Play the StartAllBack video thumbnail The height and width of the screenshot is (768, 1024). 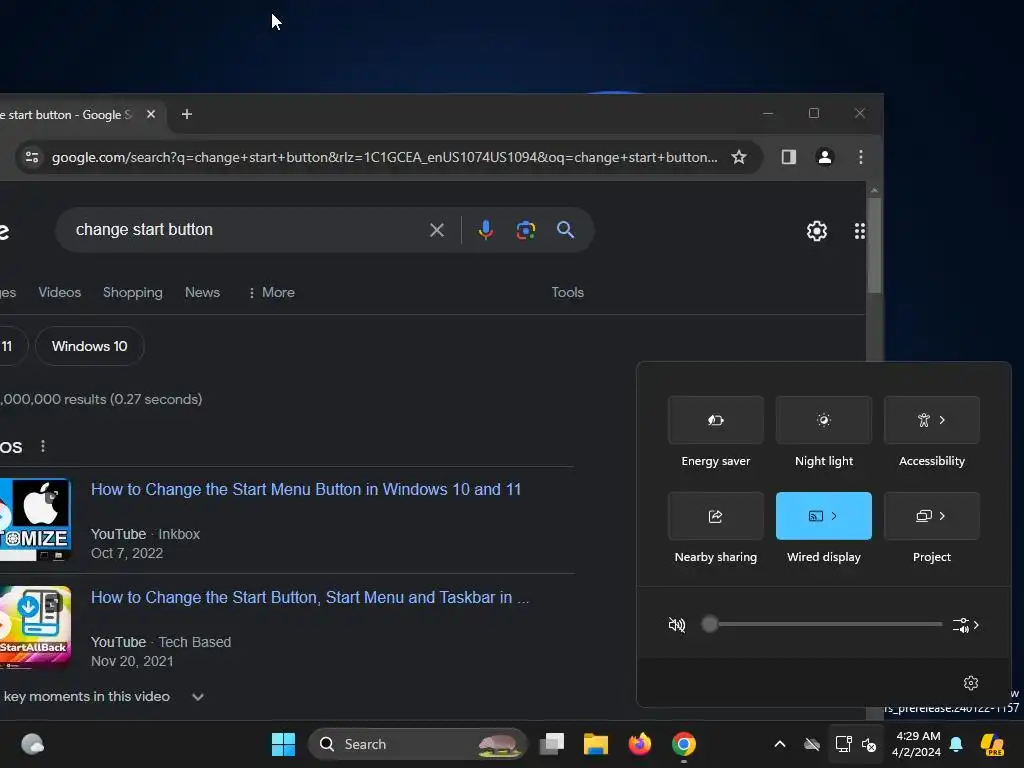(35, 627)
